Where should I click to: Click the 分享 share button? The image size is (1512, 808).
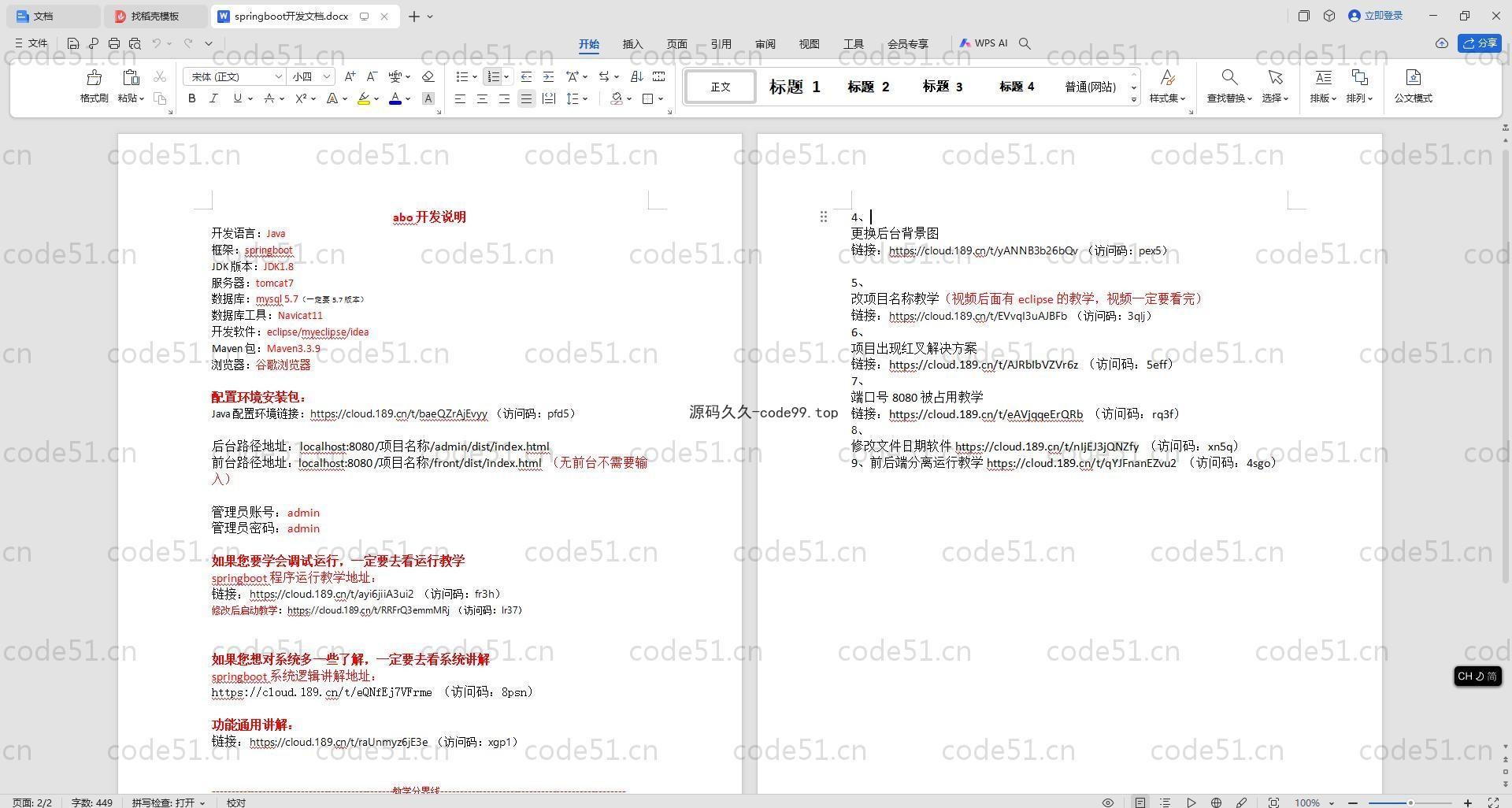(1480, 43)
